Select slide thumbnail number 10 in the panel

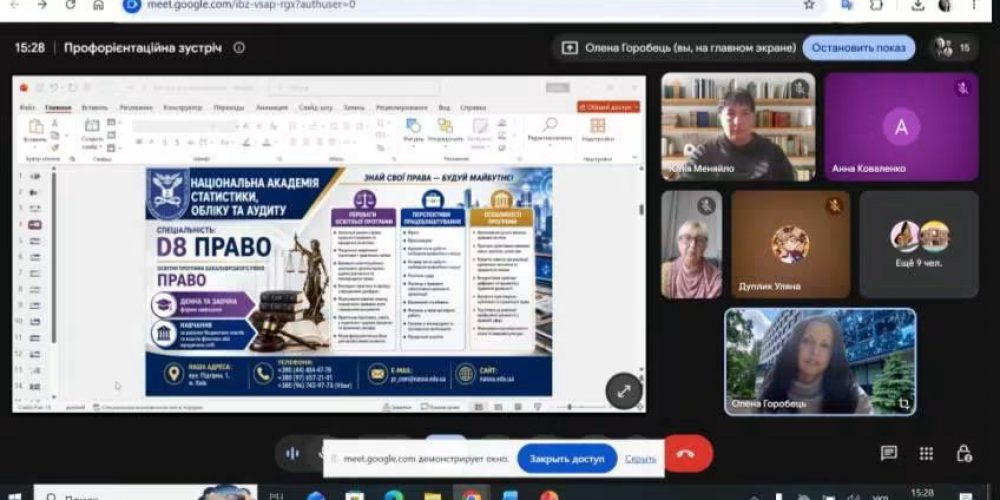click(x=34, y=321)
